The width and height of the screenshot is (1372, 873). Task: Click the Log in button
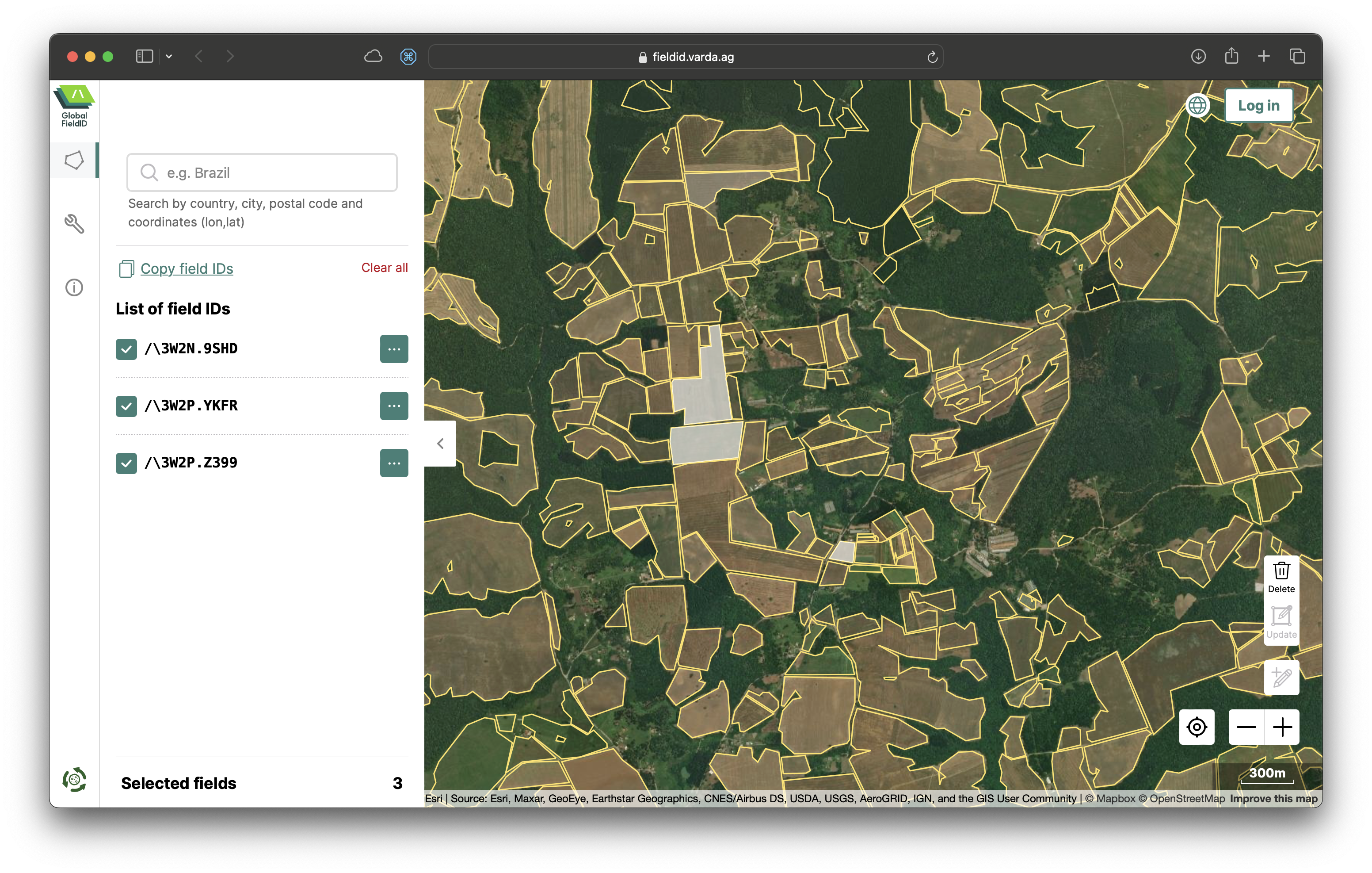click(1258, 105)
